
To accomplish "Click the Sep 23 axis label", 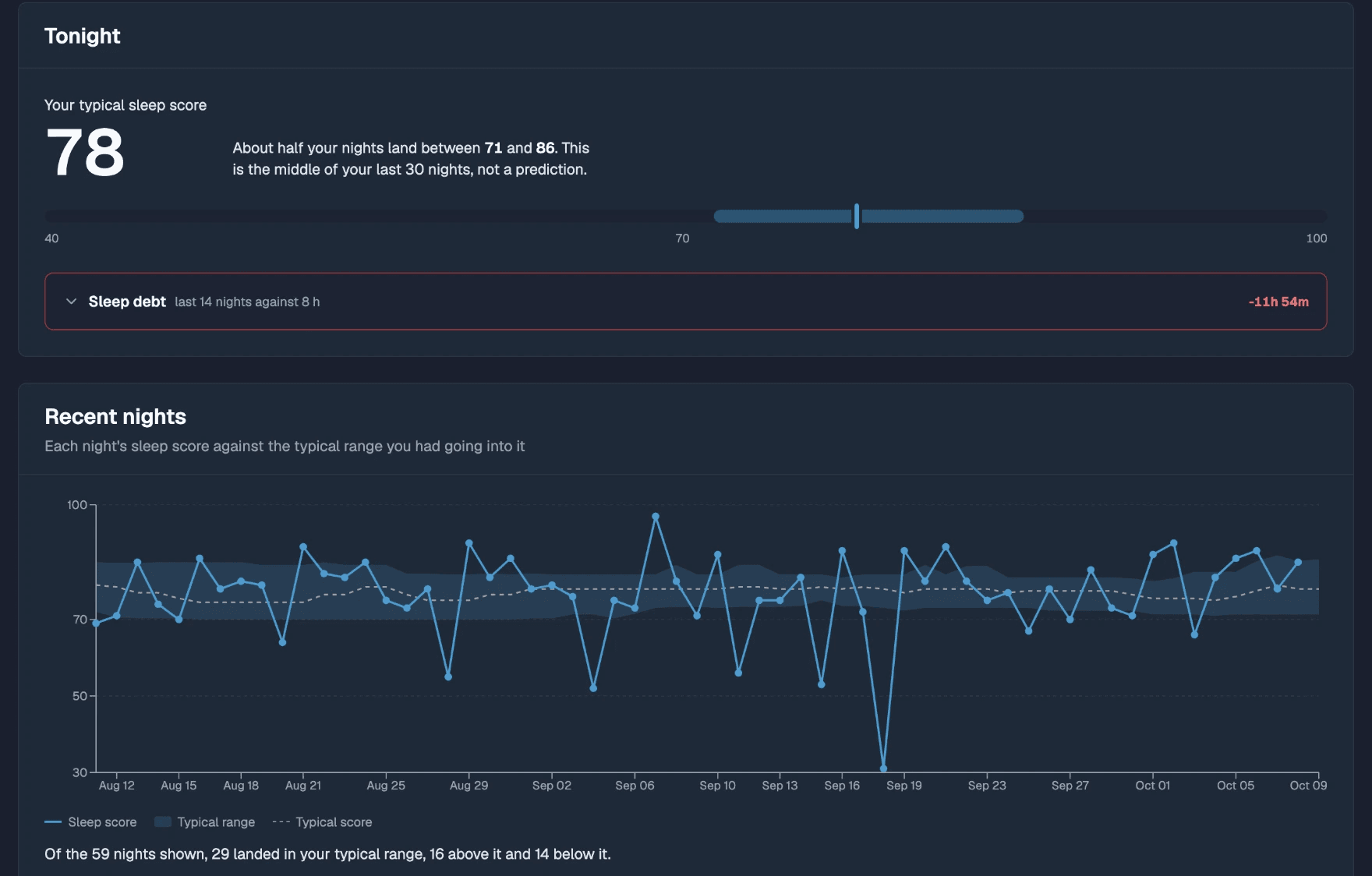I will 987,786.
